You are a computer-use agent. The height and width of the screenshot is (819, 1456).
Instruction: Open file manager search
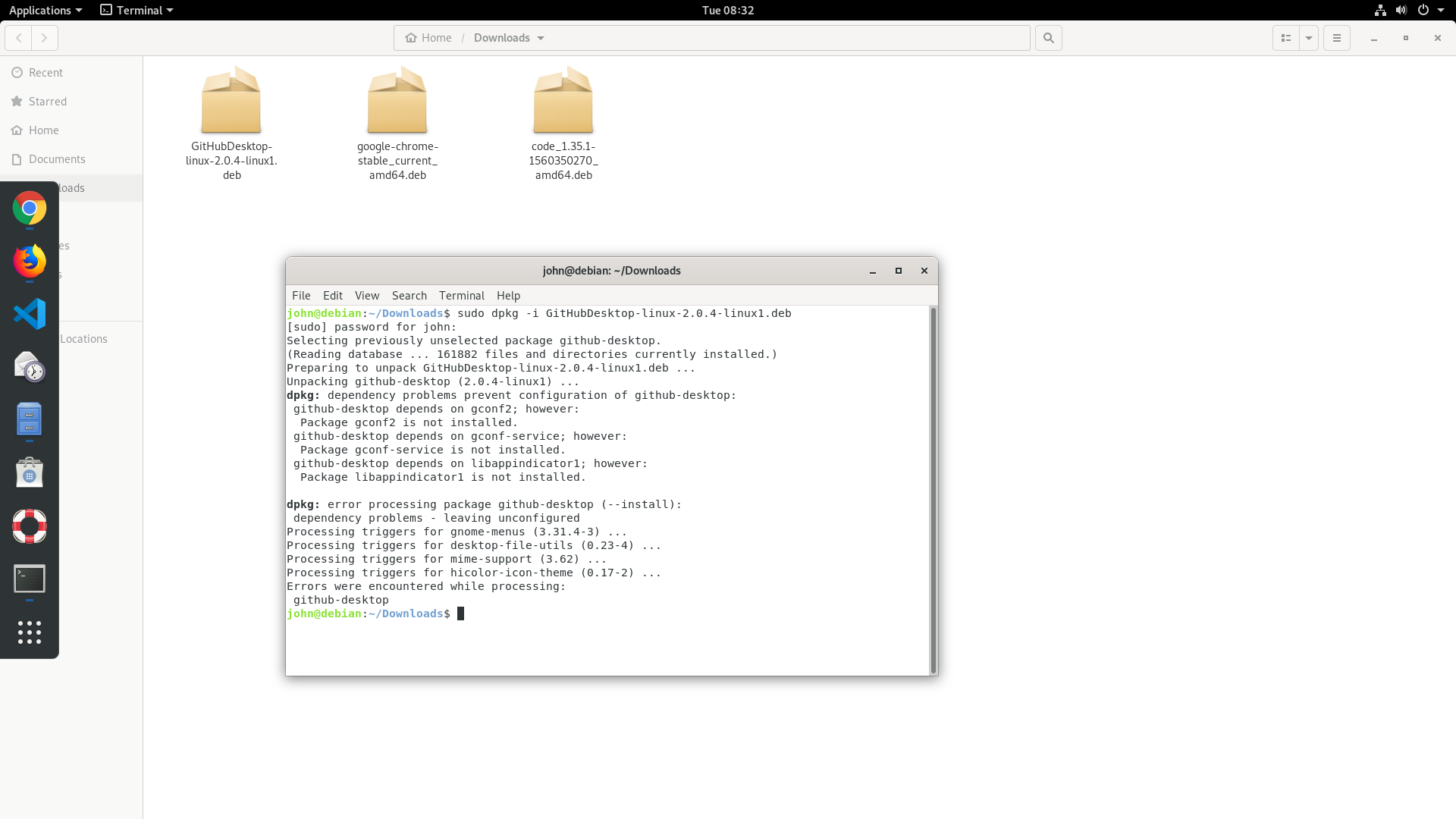[x=1049, y=38]
